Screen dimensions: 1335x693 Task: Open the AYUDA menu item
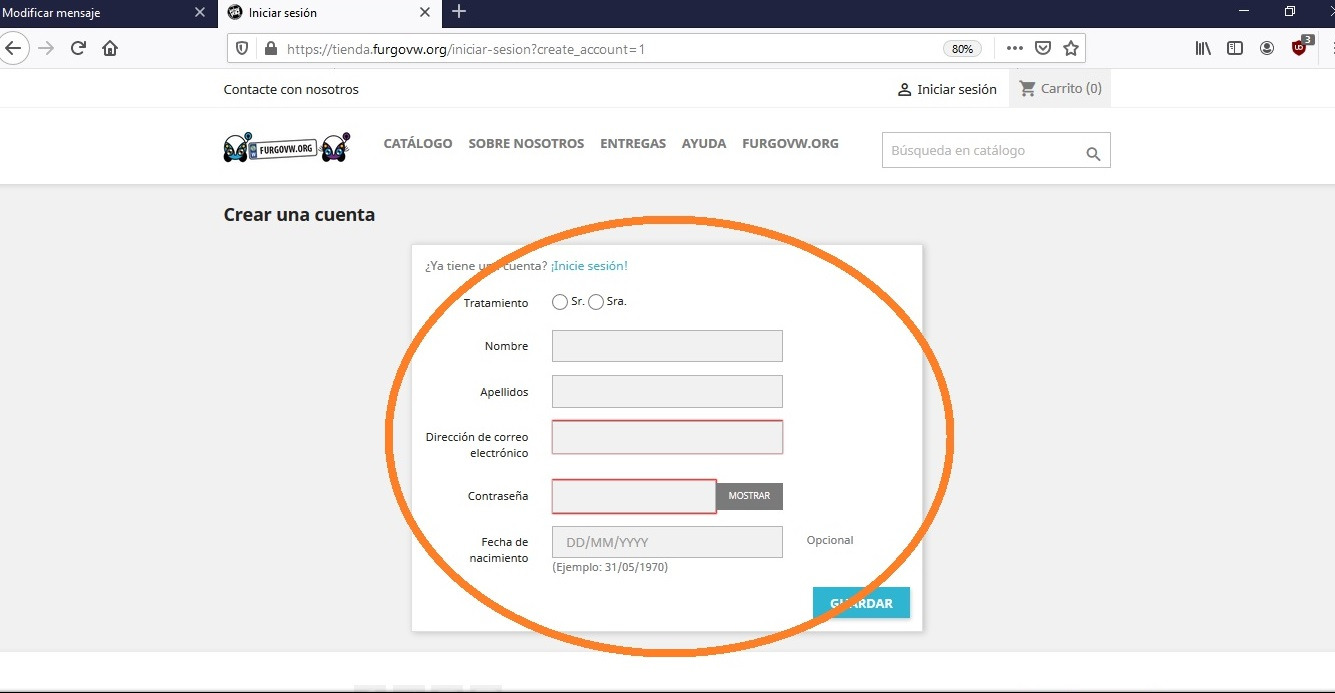[704, 143]
